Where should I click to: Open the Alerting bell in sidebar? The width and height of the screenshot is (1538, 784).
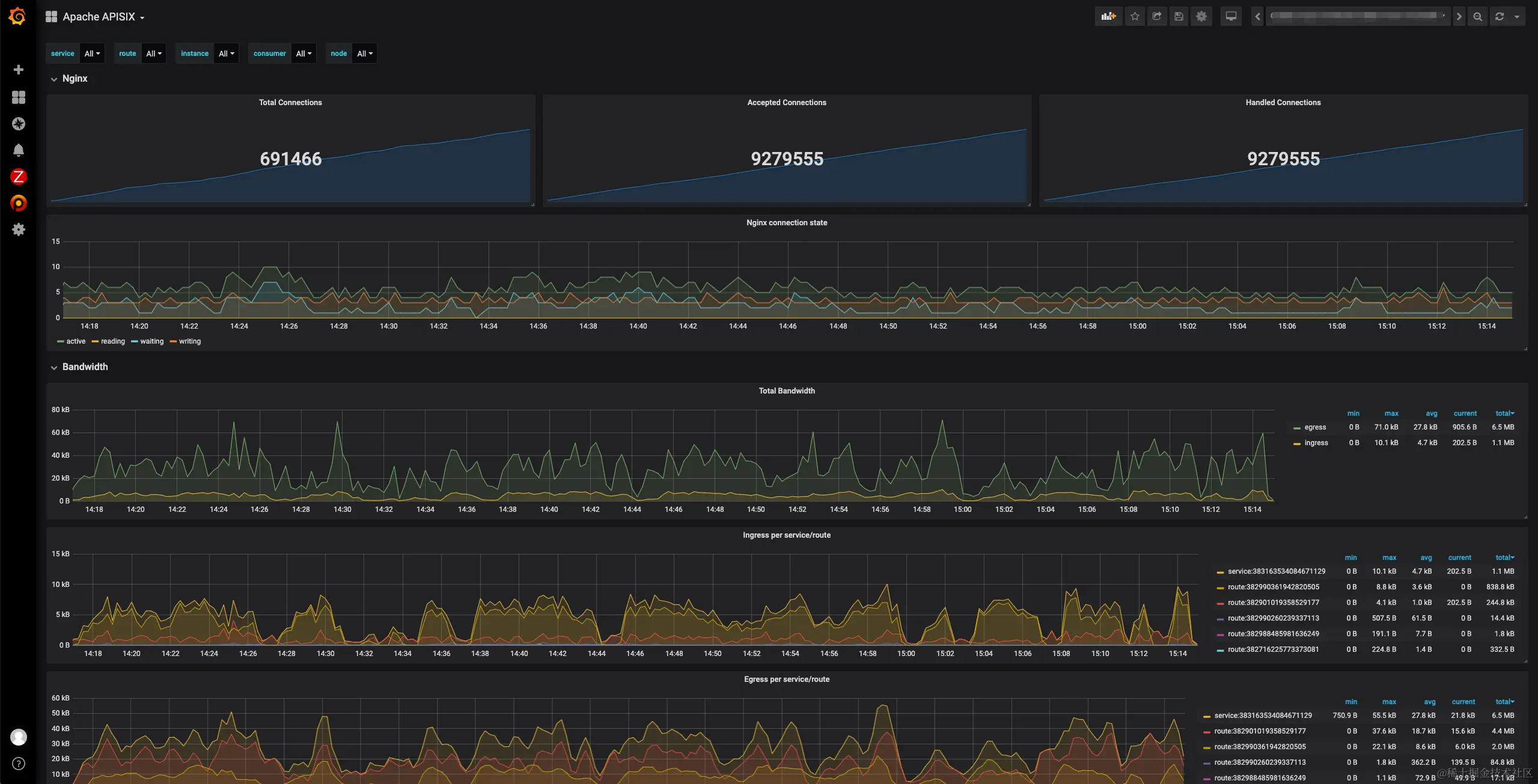(19, 150)
